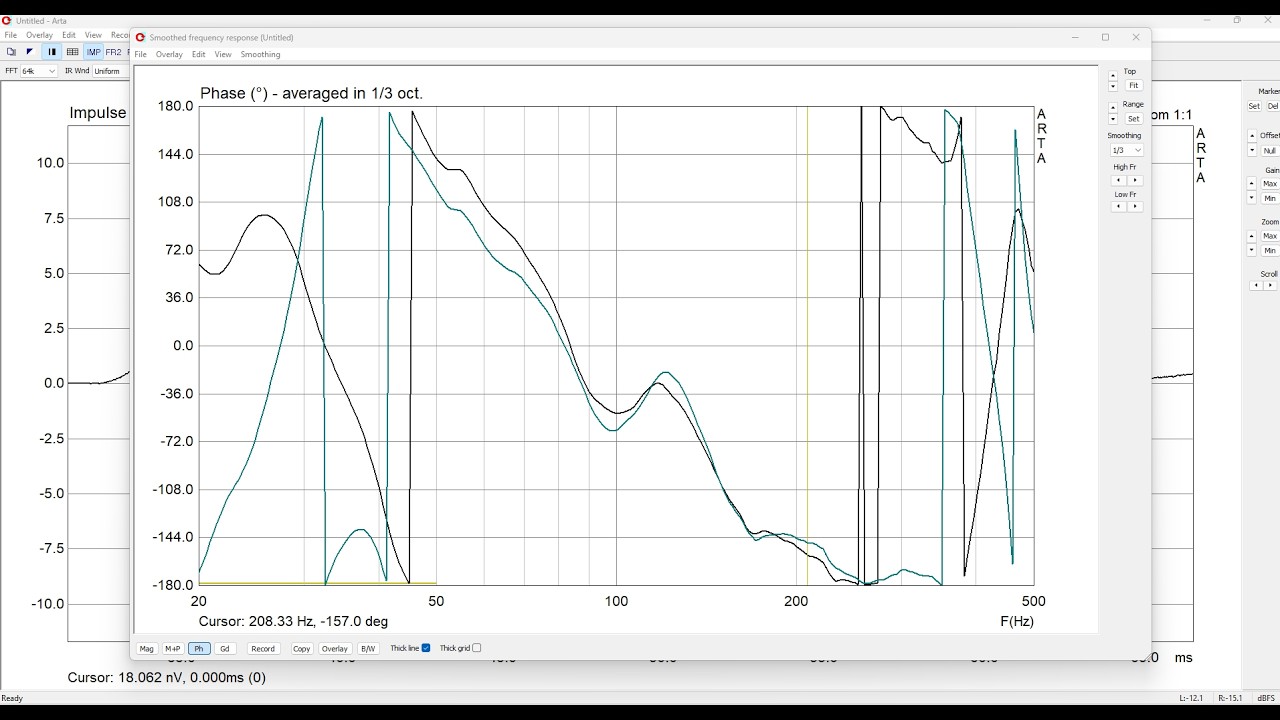Click the Record button

pos(263,648)
